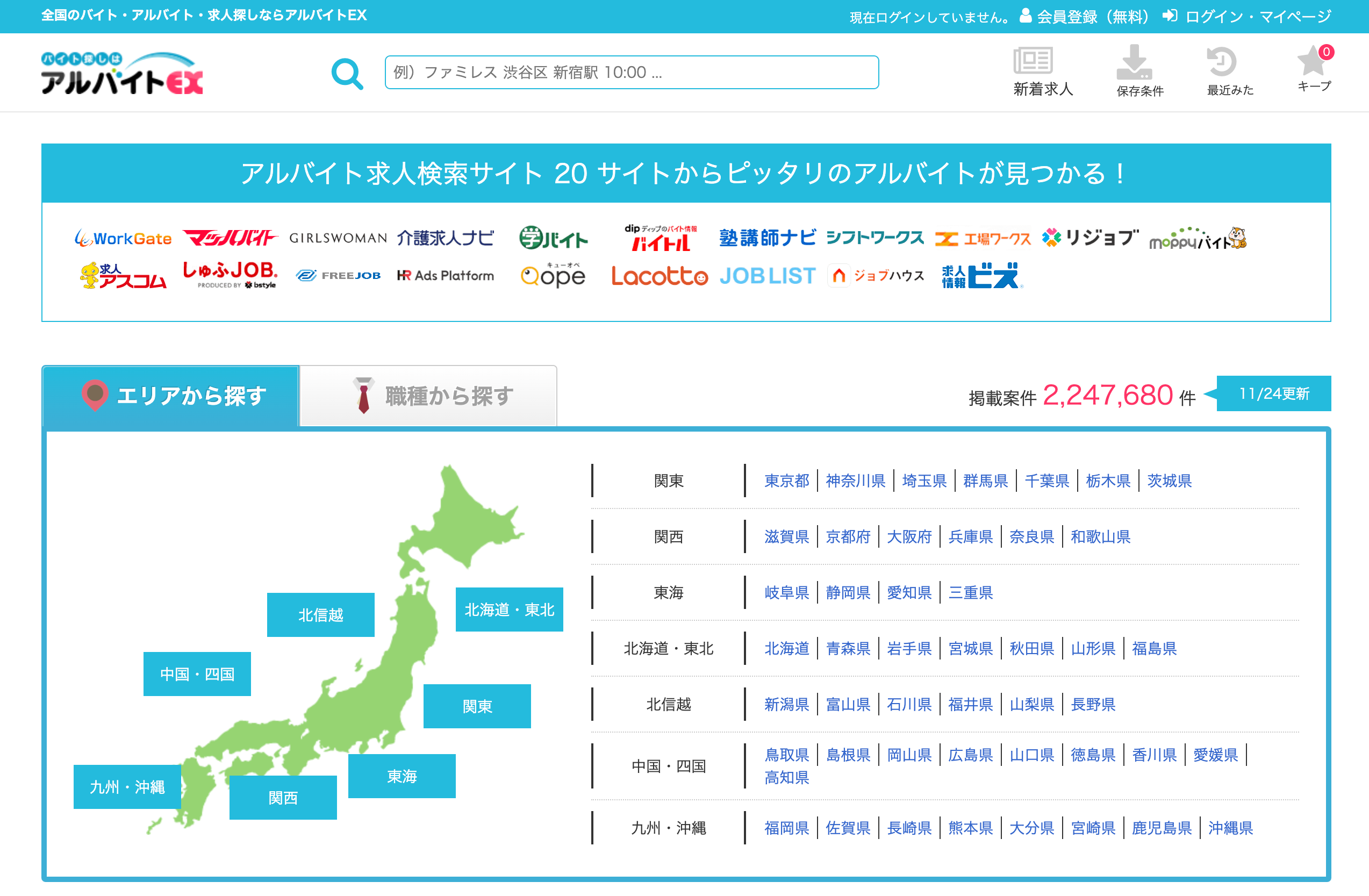
Task: Open the 最近みた history icon
Action: coord(1221,61)
